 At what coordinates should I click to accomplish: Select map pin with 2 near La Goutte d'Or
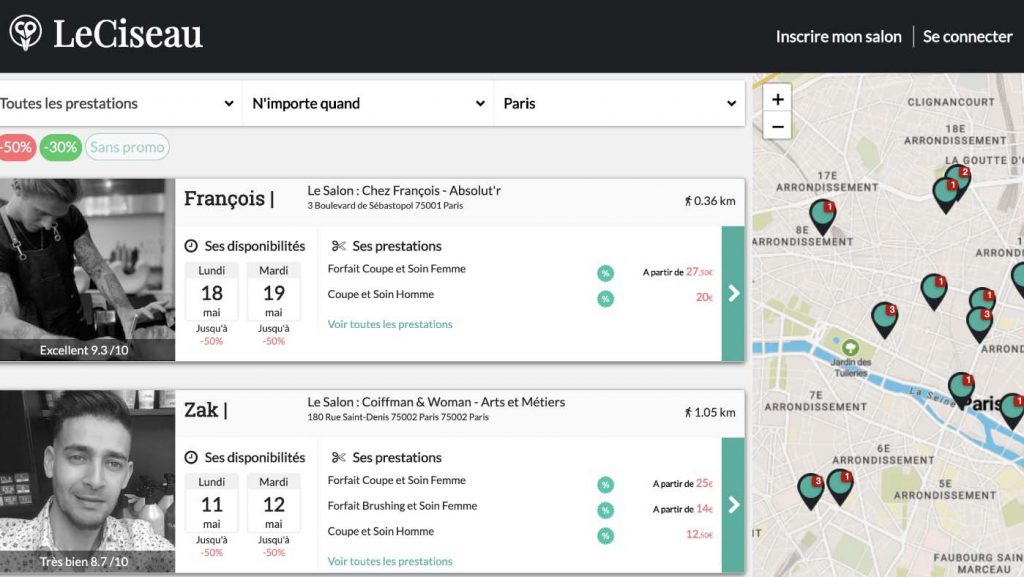[x=959, y=179]
